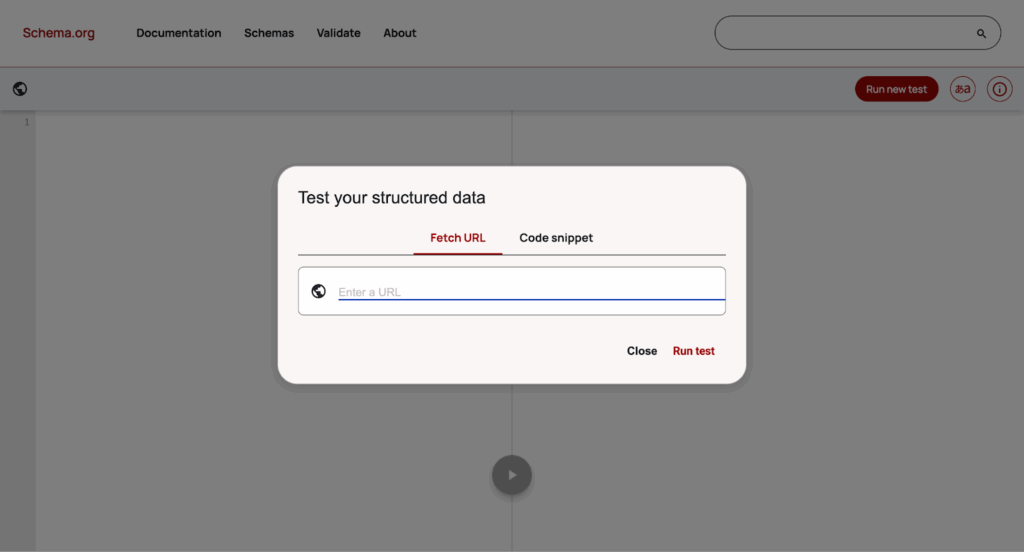Open the About page link
Screen dimensions: 1024x552
[x=400, y=33]
